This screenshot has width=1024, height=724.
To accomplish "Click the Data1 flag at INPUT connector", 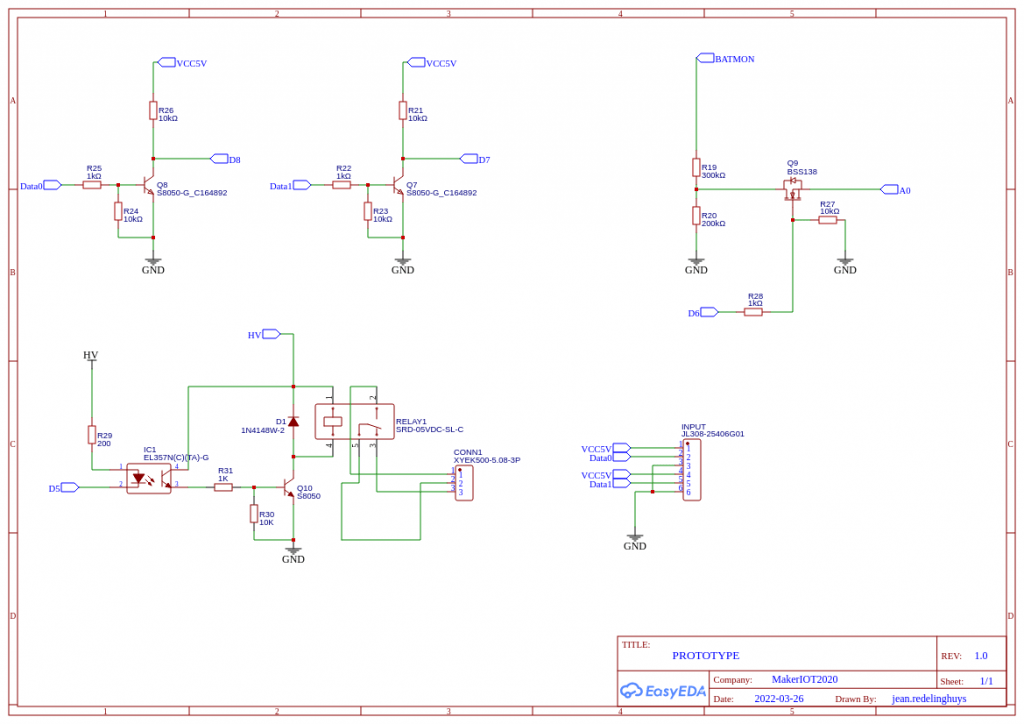I will (x=610, y=483).
